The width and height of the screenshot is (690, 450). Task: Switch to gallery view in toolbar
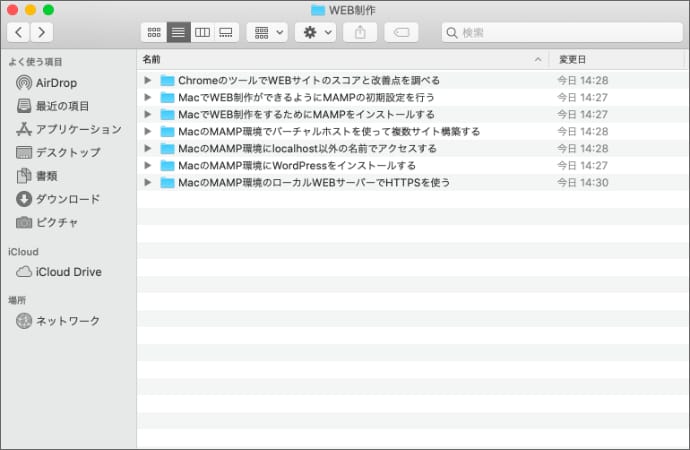[226, 33]
